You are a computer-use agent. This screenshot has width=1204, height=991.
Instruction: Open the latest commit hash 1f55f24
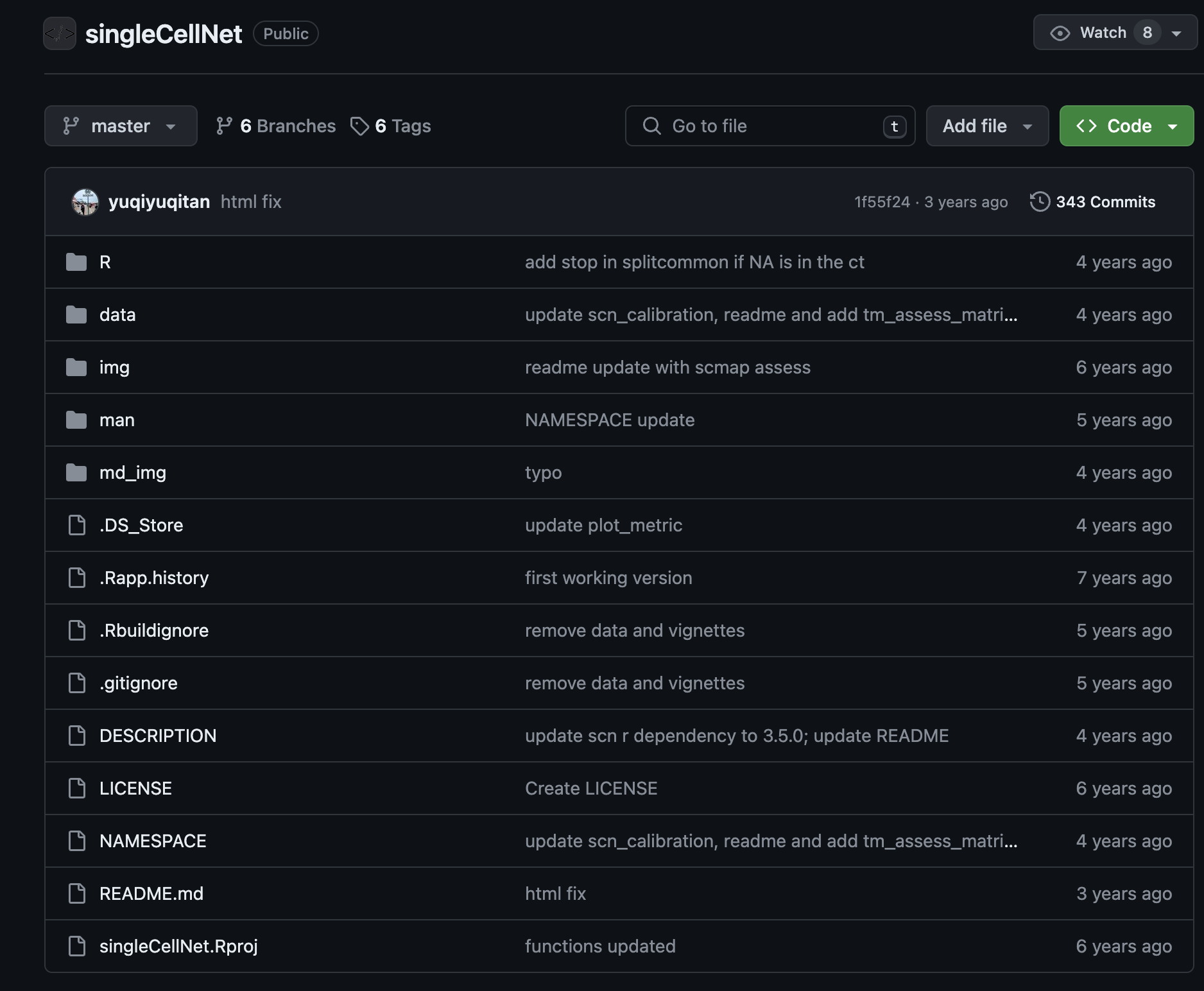pyautogui.click(x=882, y=202)
